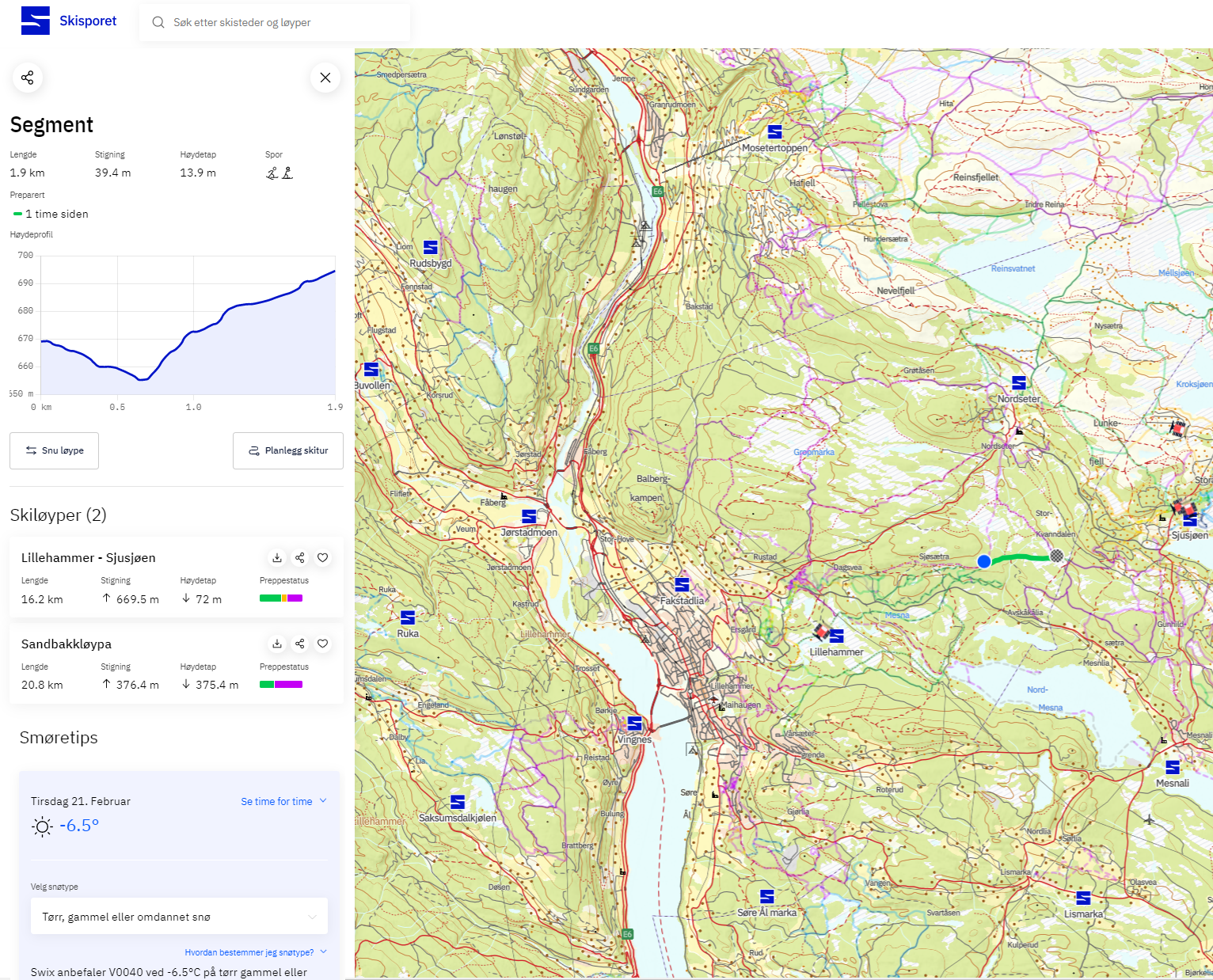Click classic and skating track icons
Viewport: 1213px width, 980px height.
coord(279,173)
